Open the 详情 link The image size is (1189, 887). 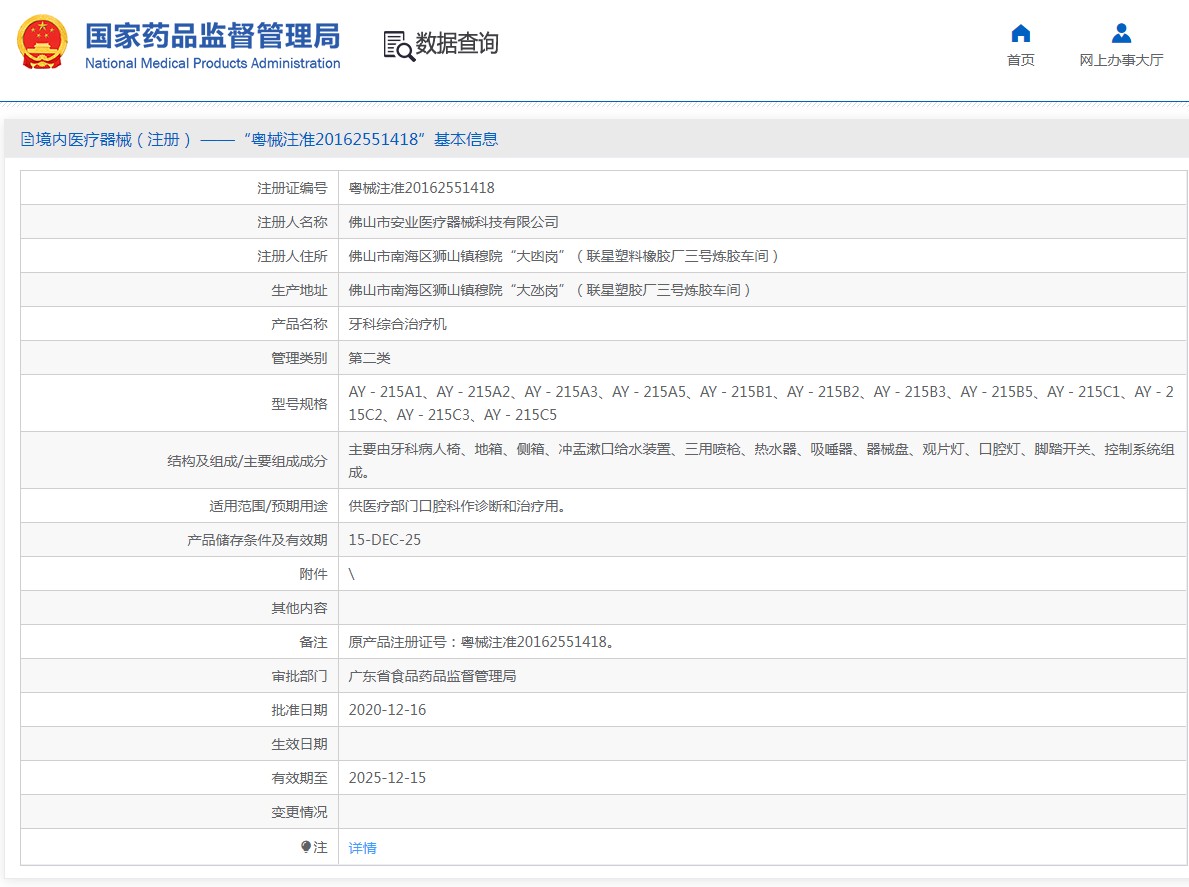pyautogui.click(x=362, y=848)
